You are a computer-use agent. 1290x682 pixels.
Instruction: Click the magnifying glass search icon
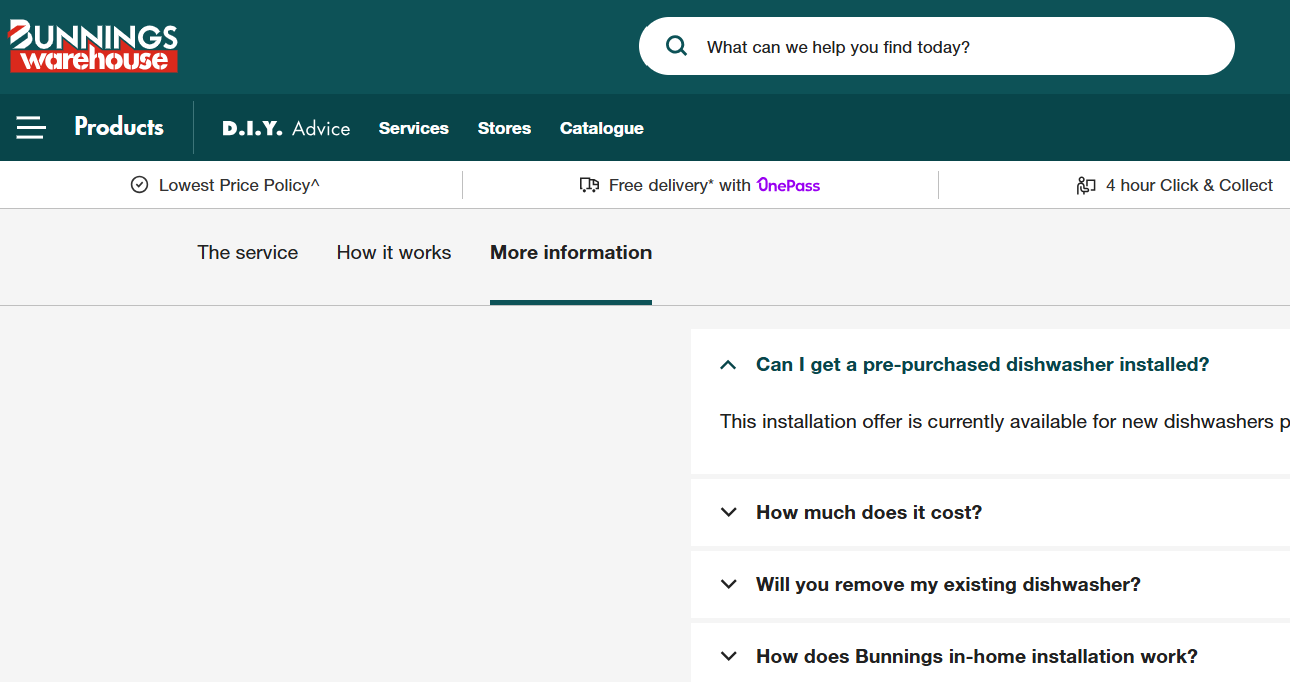(677, 46)
